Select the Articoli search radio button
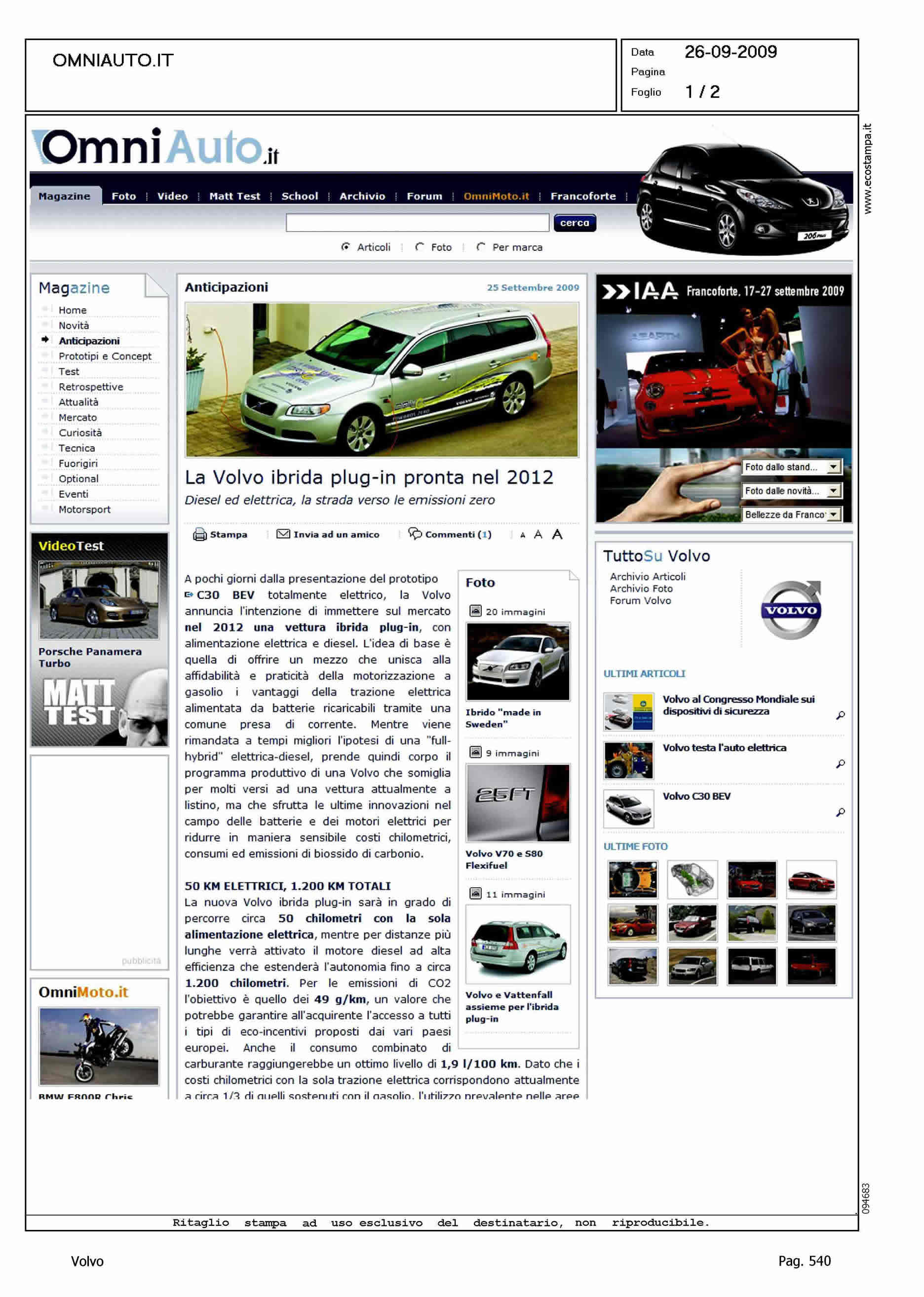 [x=346, y=247]
